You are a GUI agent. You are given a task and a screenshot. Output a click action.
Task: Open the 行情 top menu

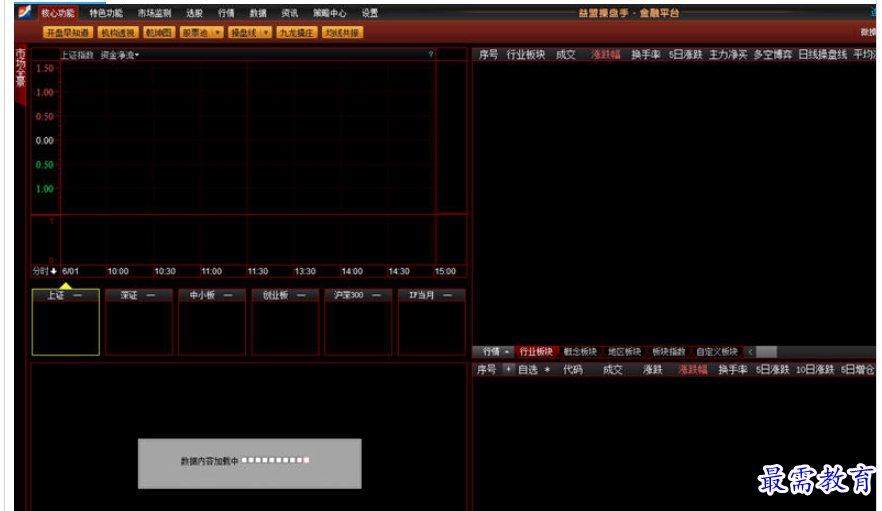[226, 12]
